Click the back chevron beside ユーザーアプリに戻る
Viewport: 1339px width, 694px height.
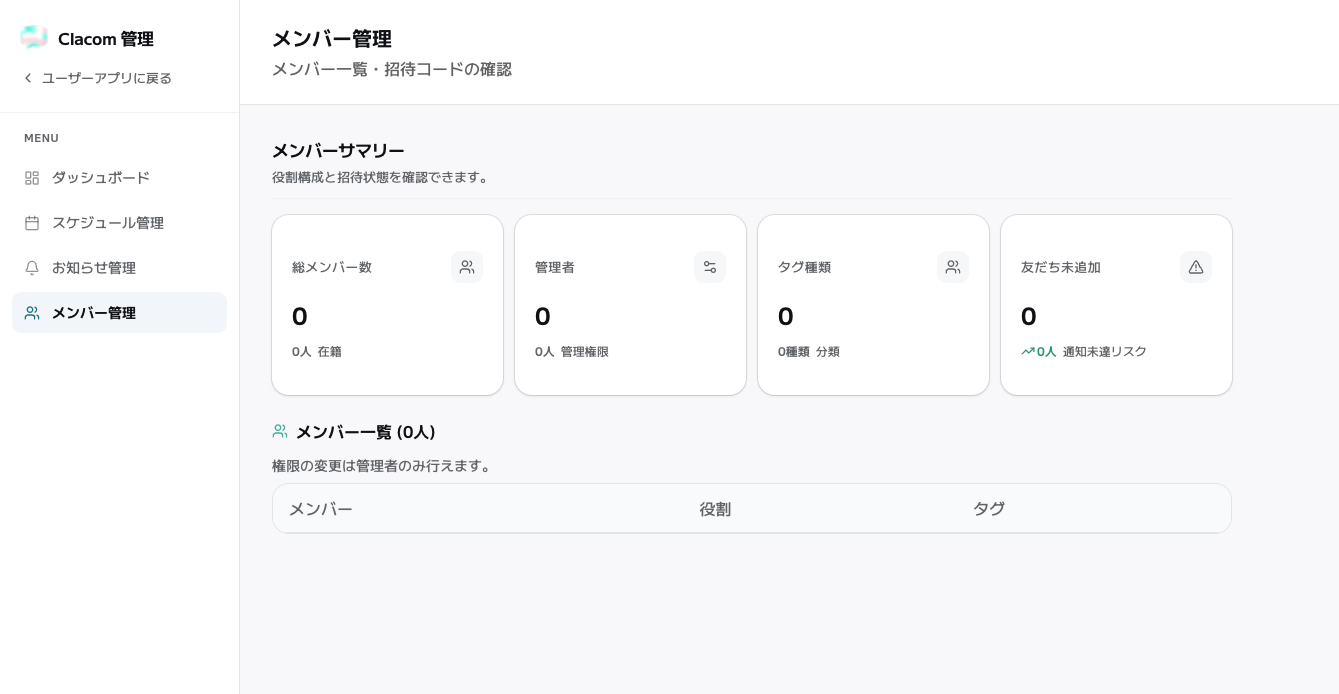[x=28, y=78]
